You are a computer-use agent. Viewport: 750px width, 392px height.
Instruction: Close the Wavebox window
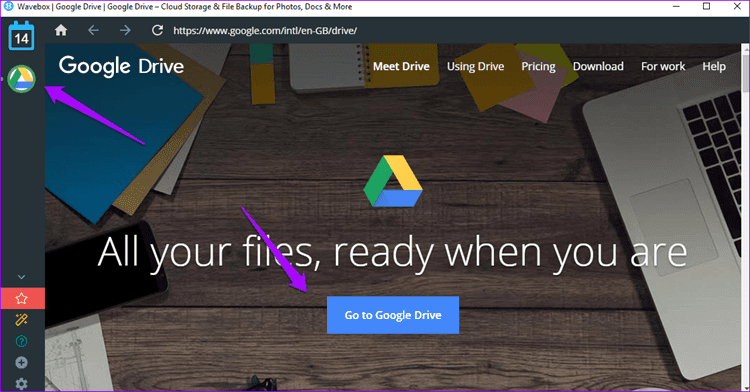737,6
